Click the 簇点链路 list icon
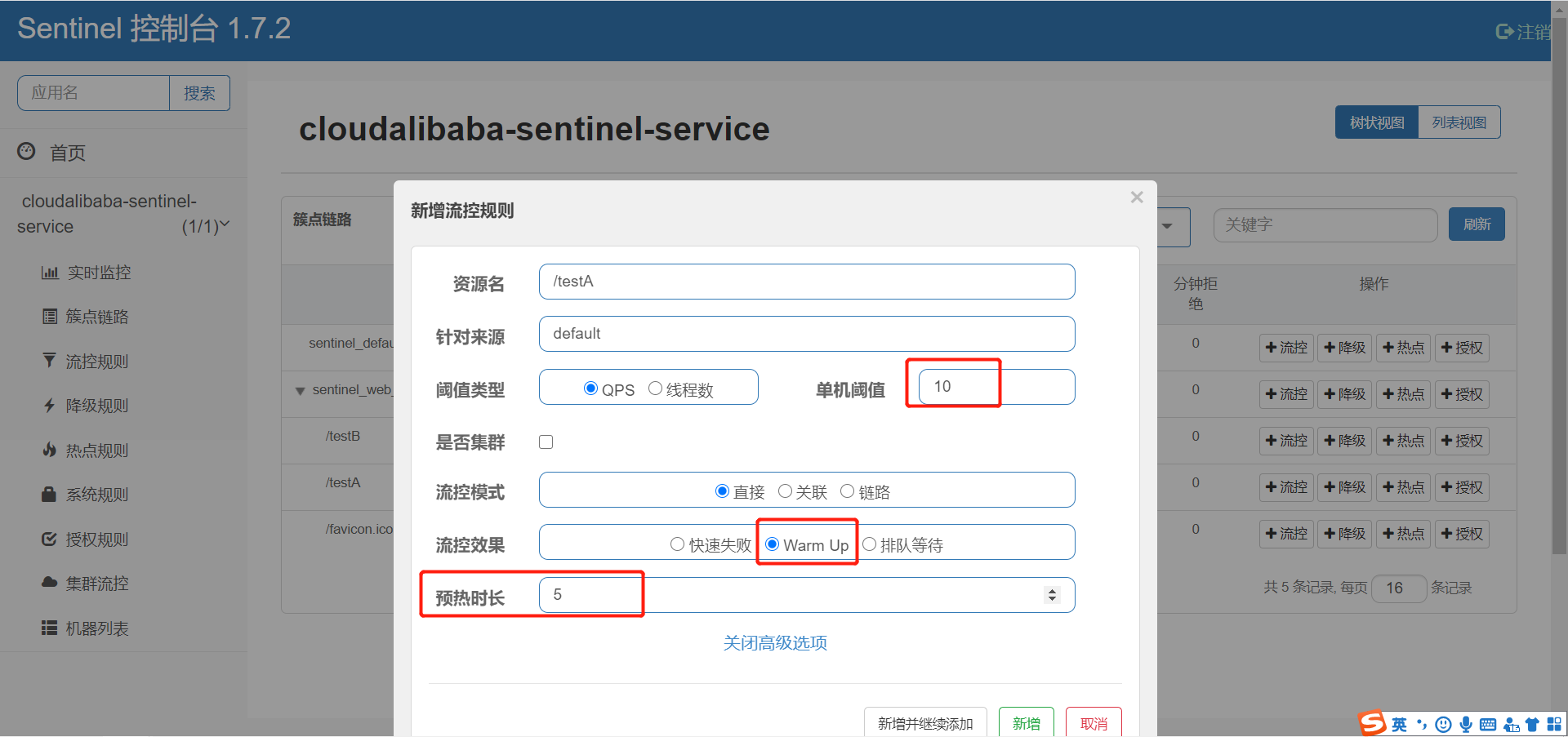The height and width of the screenshot is (737, 1568). point(50,317)
